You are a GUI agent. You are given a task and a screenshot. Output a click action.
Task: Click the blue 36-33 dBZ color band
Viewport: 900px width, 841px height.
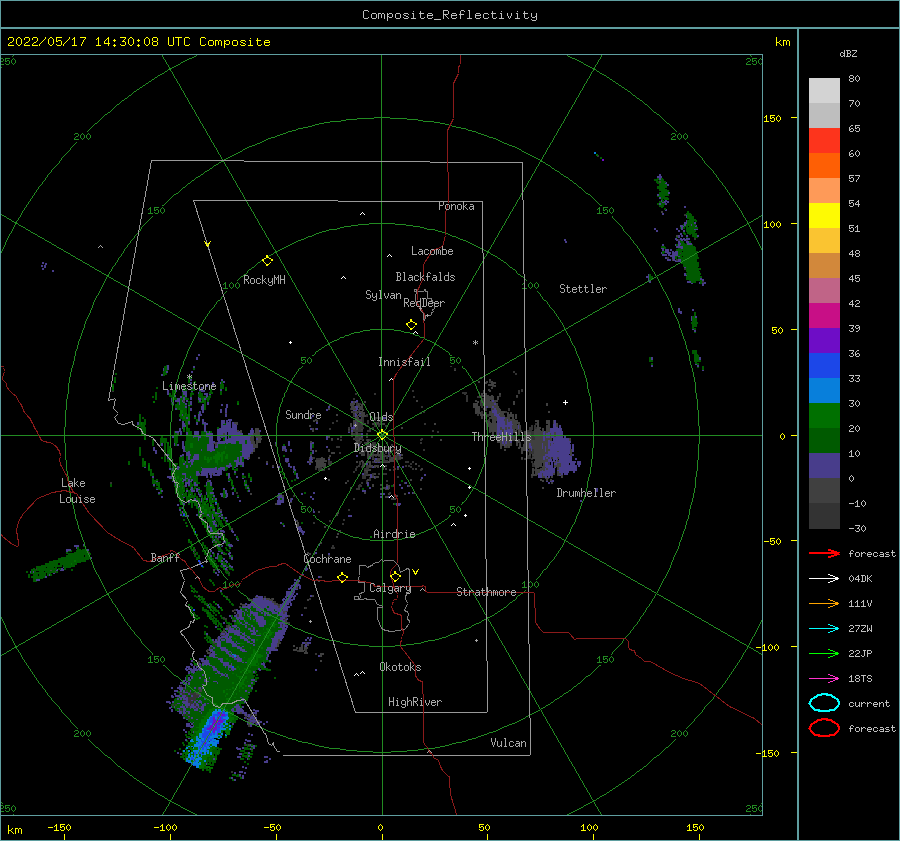click(x=824, y=366)
